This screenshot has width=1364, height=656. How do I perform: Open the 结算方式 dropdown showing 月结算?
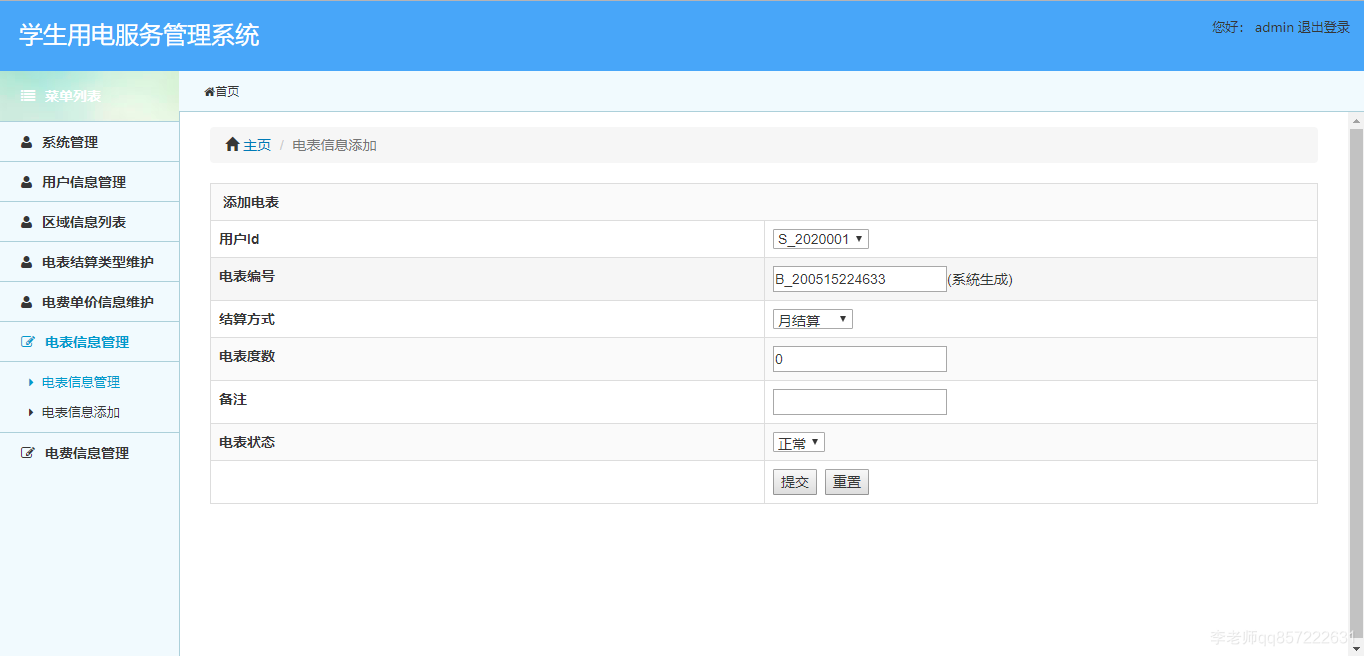[x=812, y=318]
